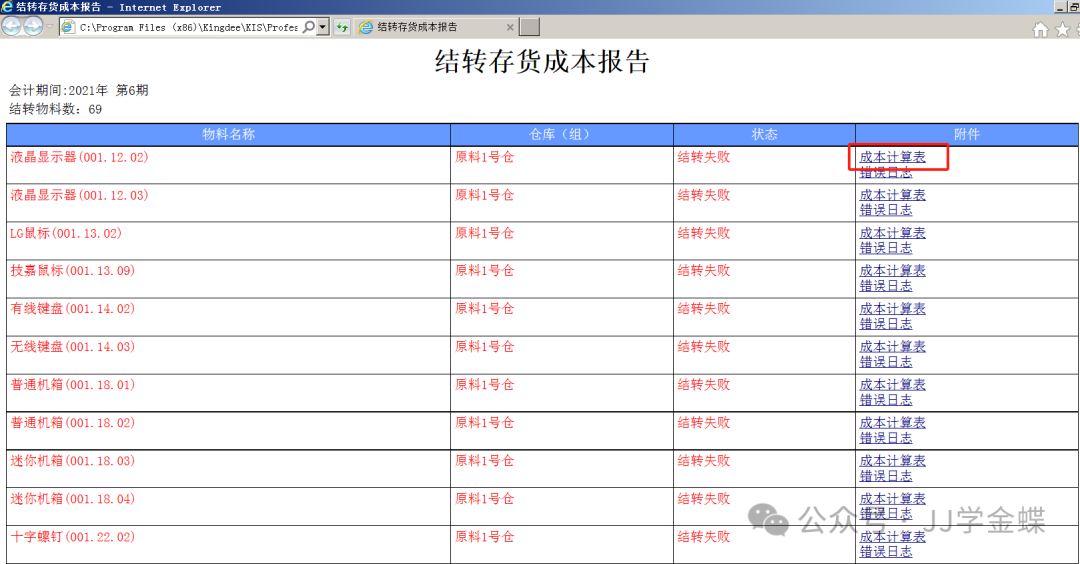View 错误日志 for 无线键盘(001.14.03)
1080x564 pixels.
tap(886, 362)
